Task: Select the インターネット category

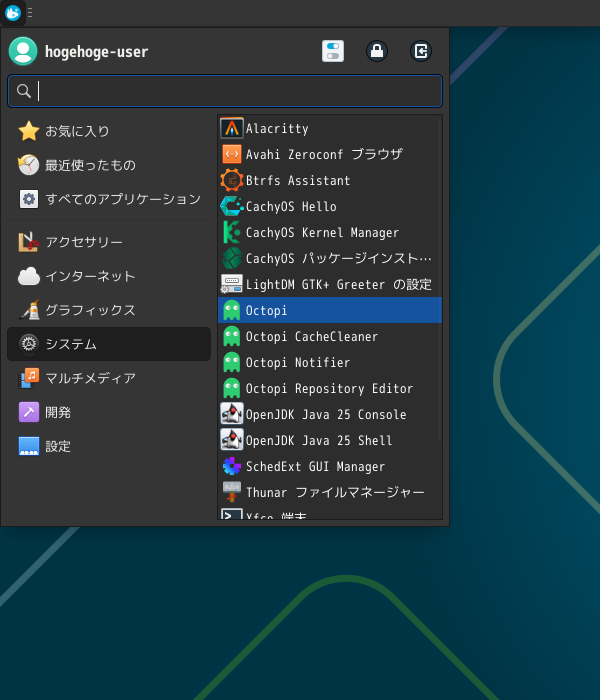Action: (x=109, y=276)
